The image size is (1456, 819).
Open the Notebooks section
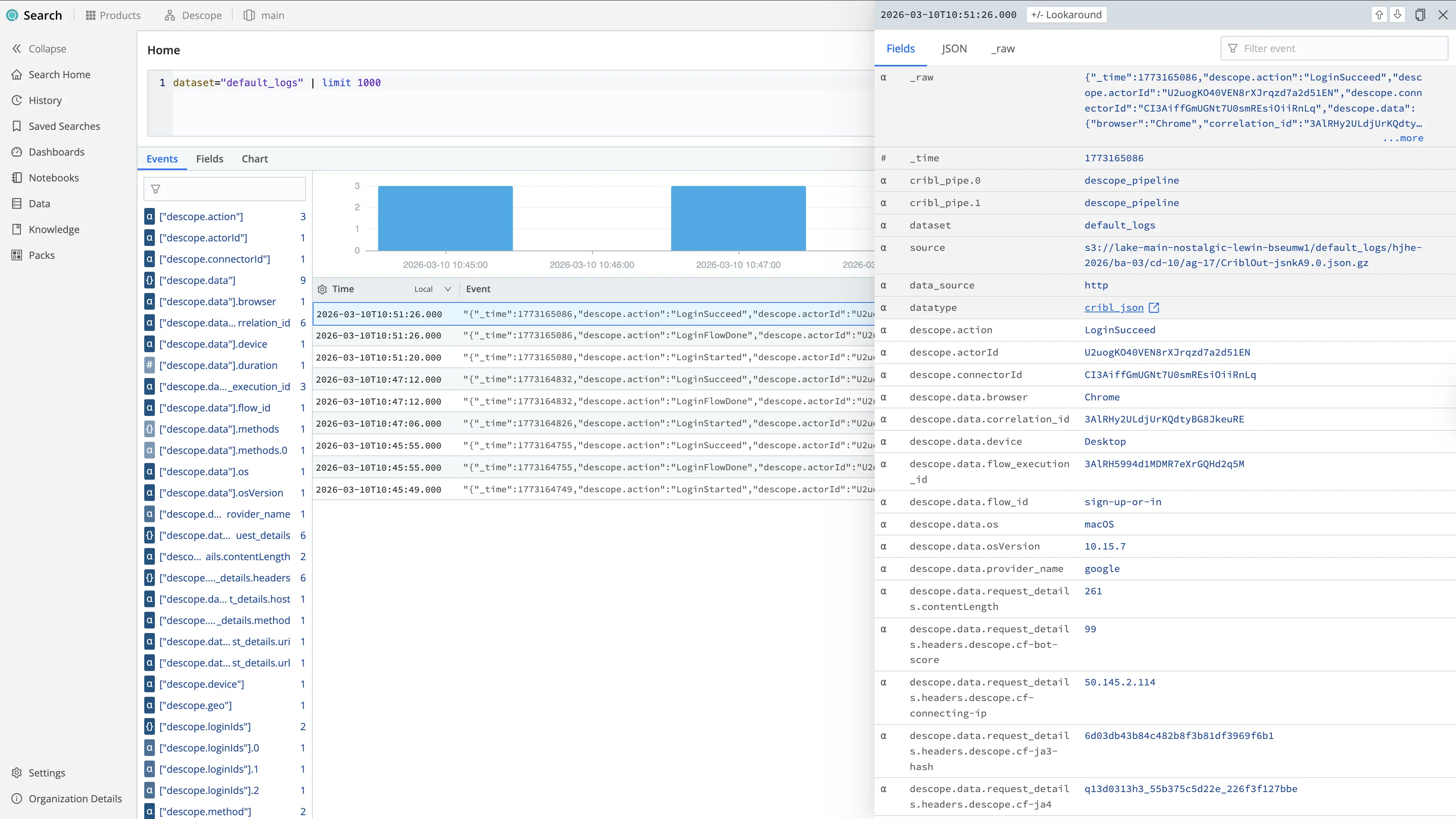click(54, 178)
